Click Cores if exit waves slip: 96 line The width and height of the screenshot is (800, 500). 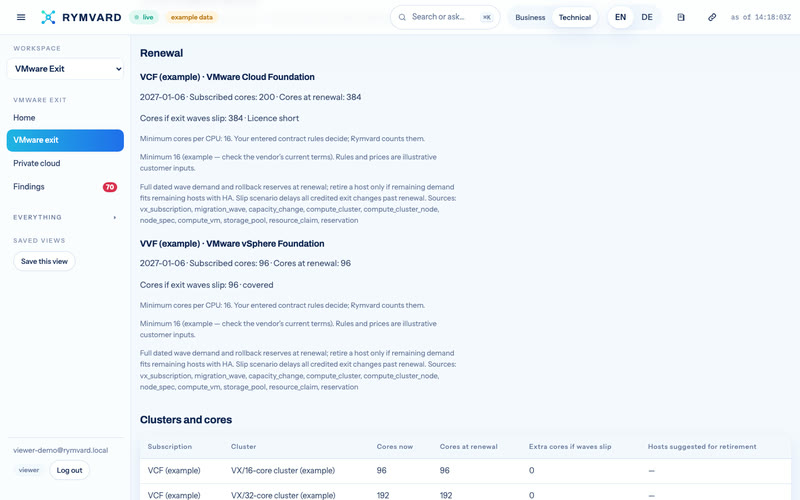(x=207, y=285)
